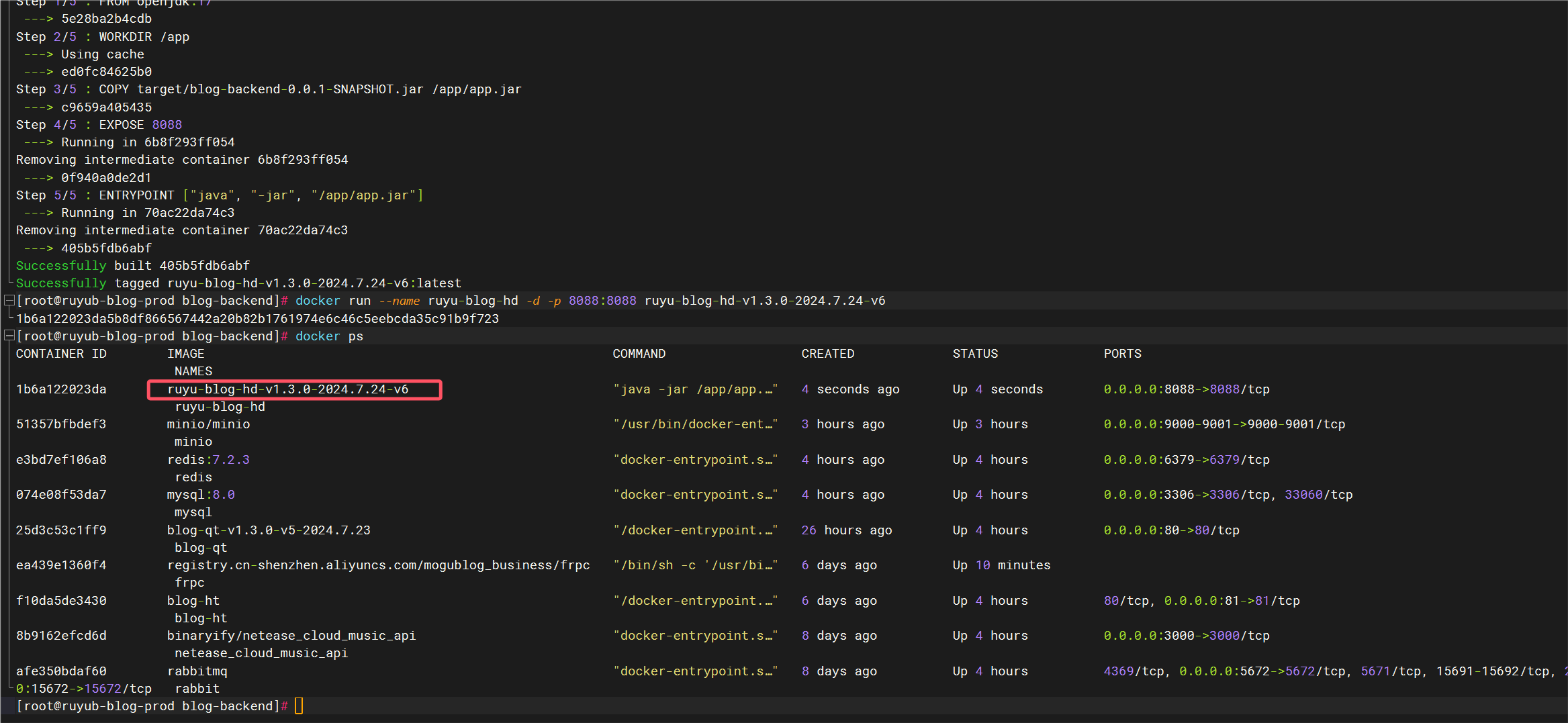This screenshot has width=1568, height=723.
Task: Collapse the docker run command fold marker
Action: [x=9, y=301]
